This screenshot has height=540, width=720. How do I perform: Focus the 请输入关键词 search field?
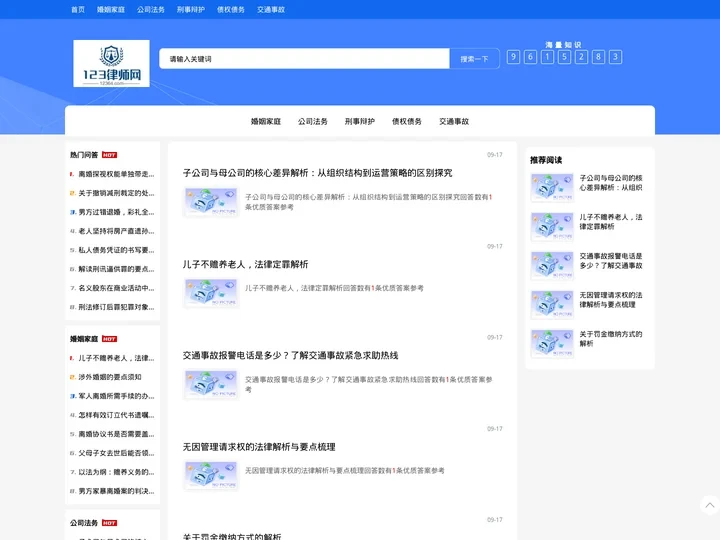[304, 59]
